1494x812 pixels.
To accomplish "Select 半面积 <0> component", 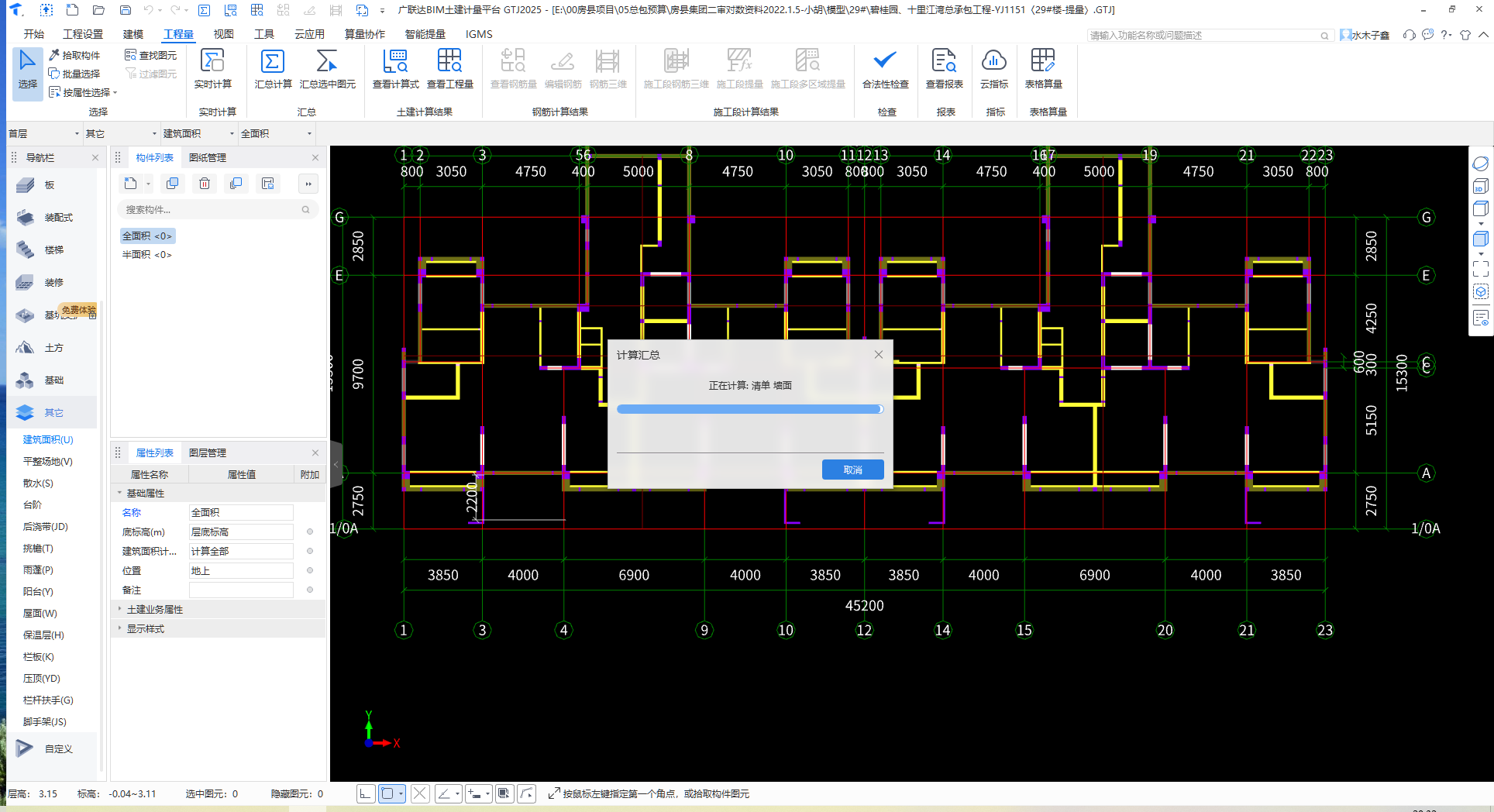I will [x=146, y=254].
